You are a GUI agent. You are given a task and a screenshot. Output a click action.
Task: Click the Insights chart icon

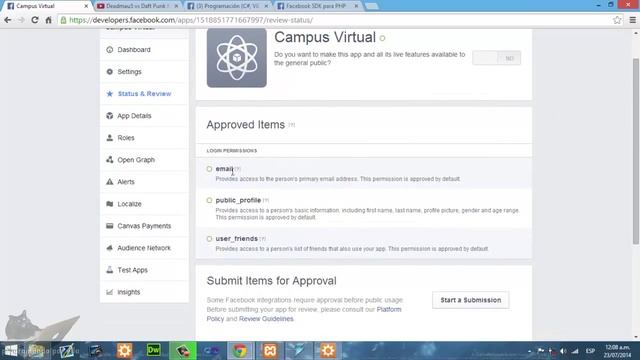click(x=109, y=292)
